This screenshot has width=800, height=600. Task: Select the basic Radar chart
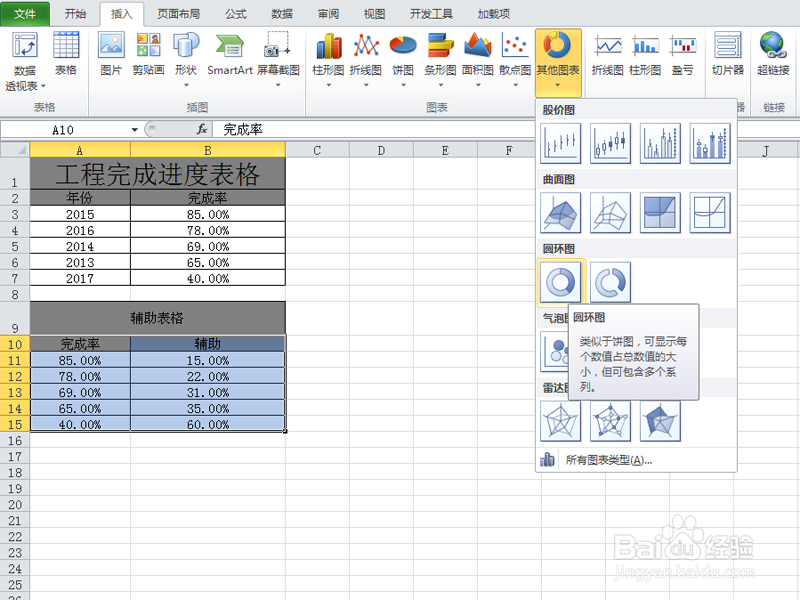(561, 421)
